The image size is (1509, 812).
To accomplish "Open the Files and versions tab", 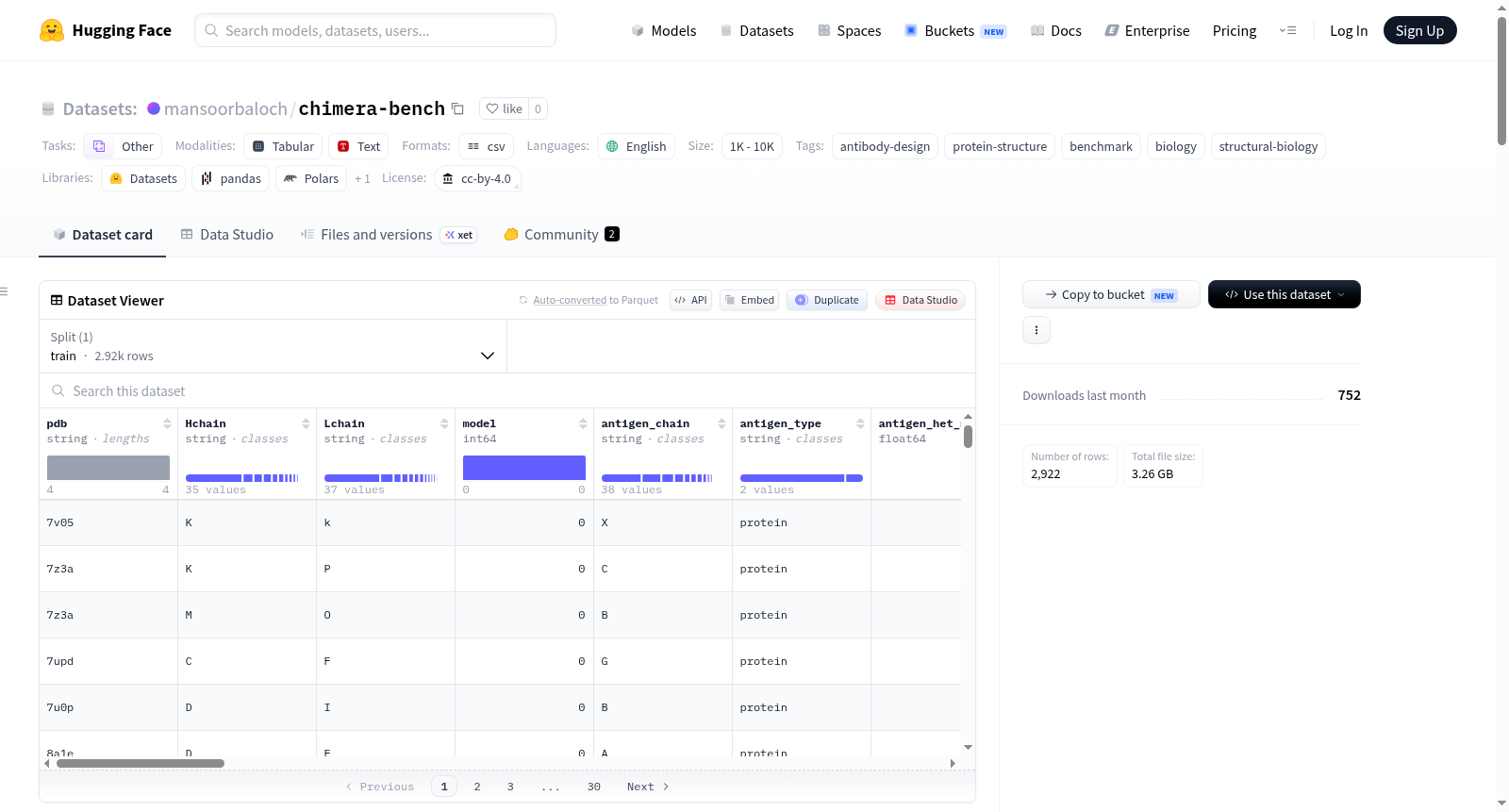I will pyautogui.click(x=389, y=234).
